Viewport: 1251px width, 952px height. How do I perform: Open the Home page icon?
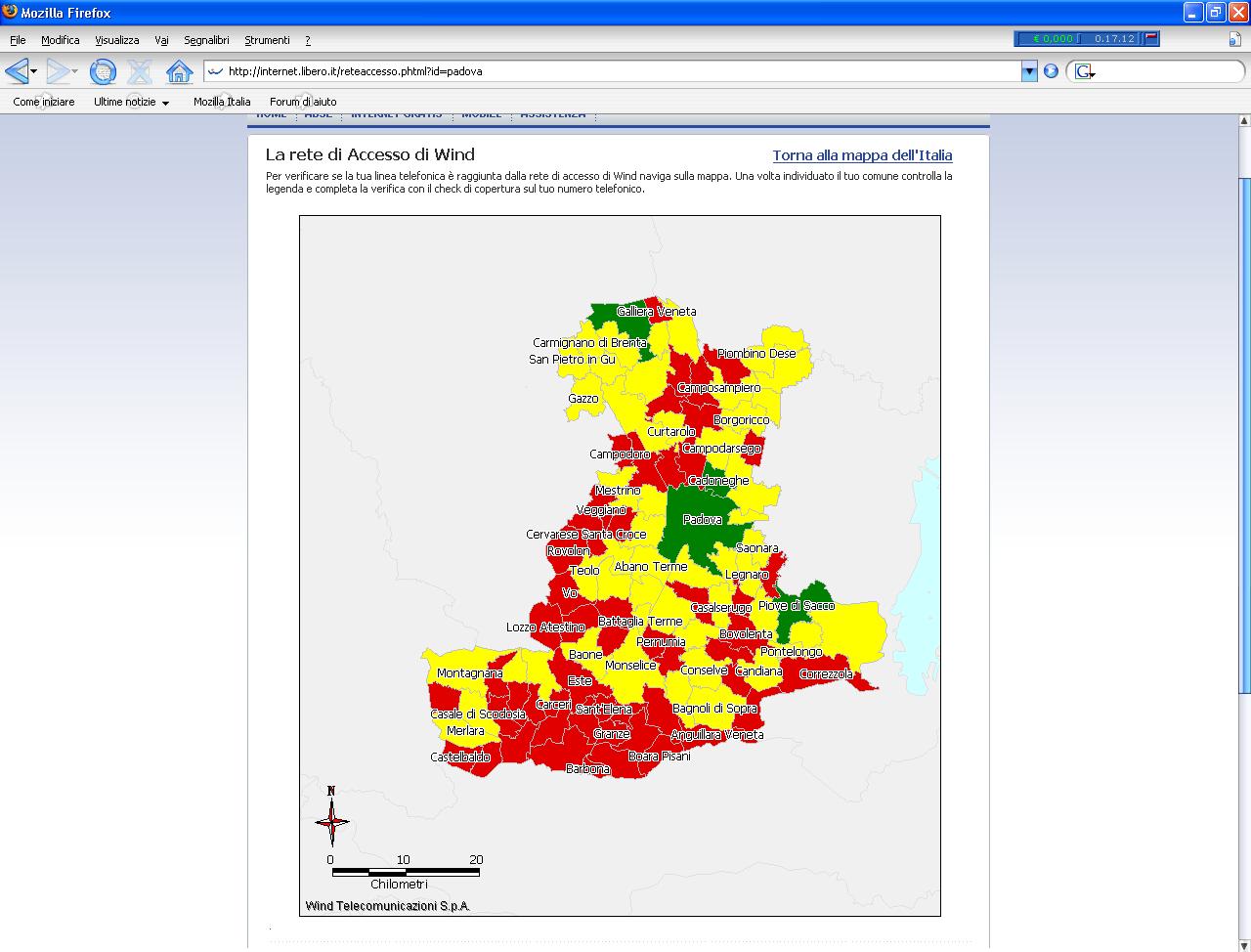click(x=179, y=71)
